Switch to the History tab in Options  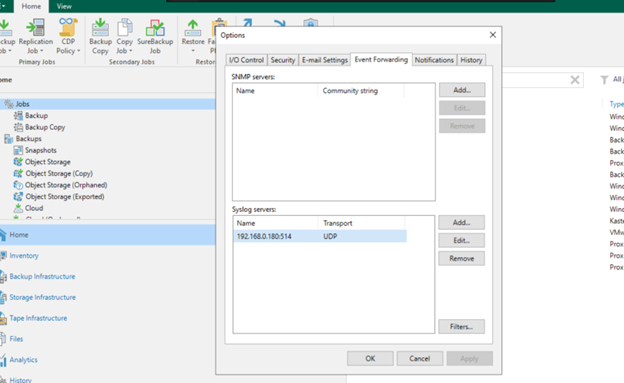(471, 60)
